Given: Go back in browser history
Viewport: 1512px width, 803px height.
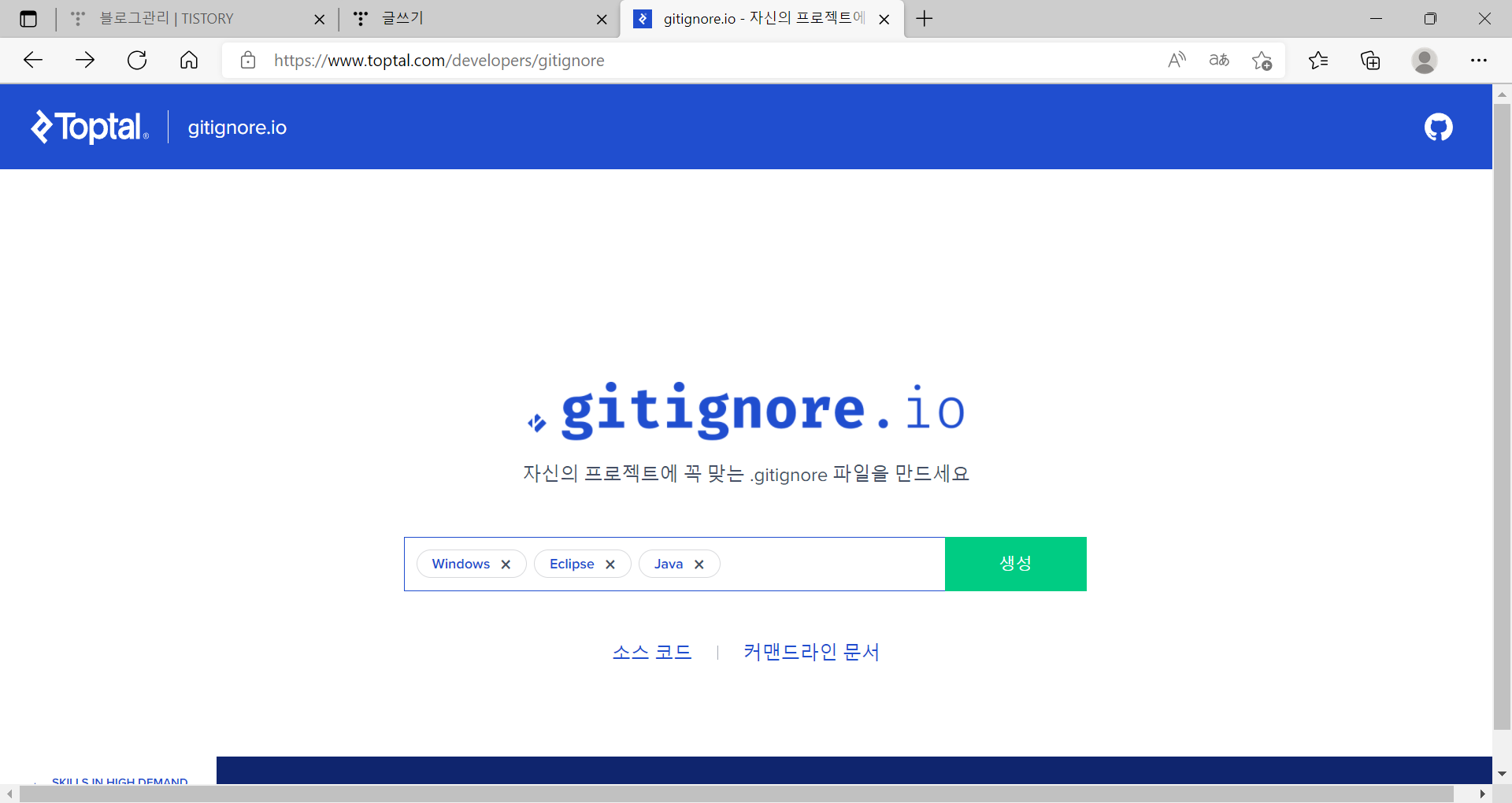Looking at the screenshot, I should point(33,60).
